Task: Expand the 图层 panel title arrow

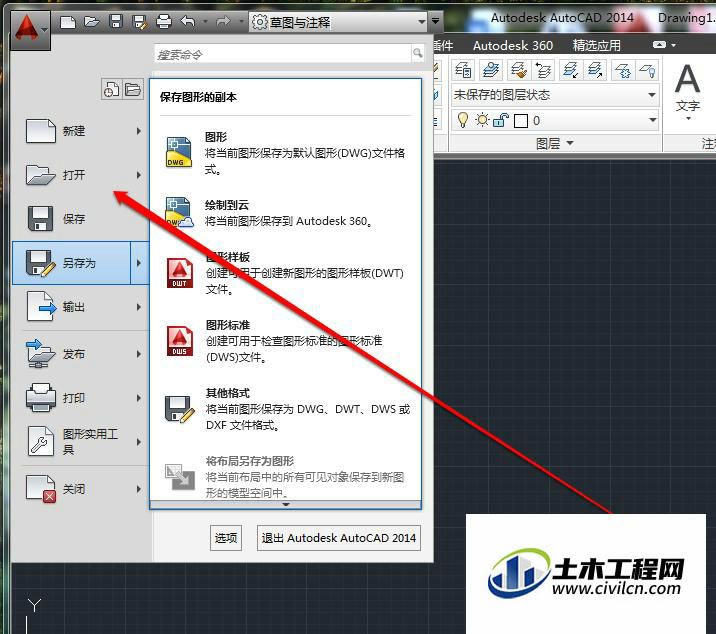Action: tap(570, 143)
